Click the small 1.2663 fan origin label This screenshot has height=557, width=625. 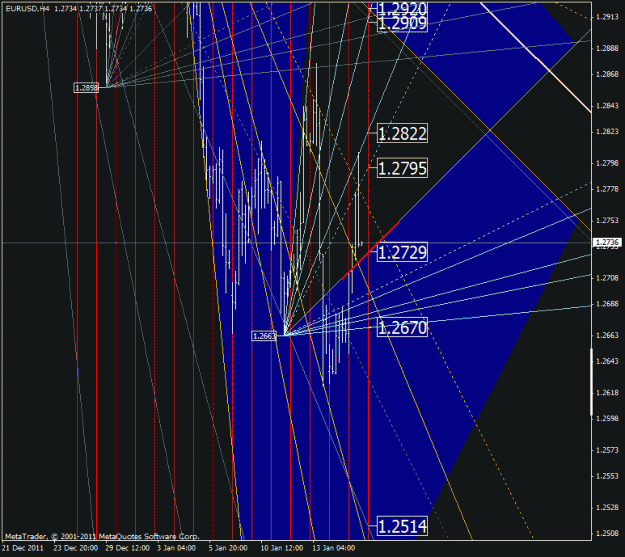coord(264,336)
